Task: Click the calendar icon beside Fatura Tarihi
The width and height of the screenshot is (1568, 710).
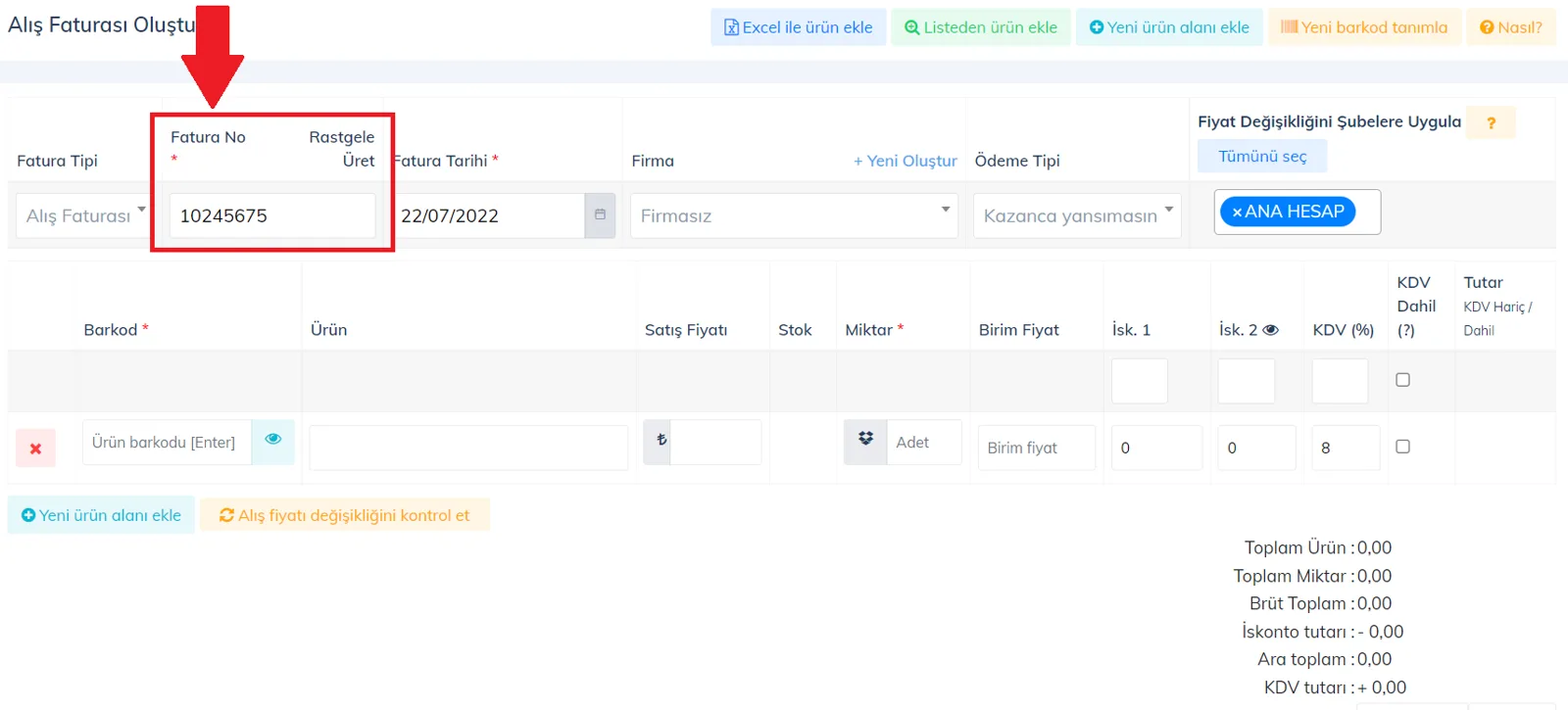Action: 600,215
